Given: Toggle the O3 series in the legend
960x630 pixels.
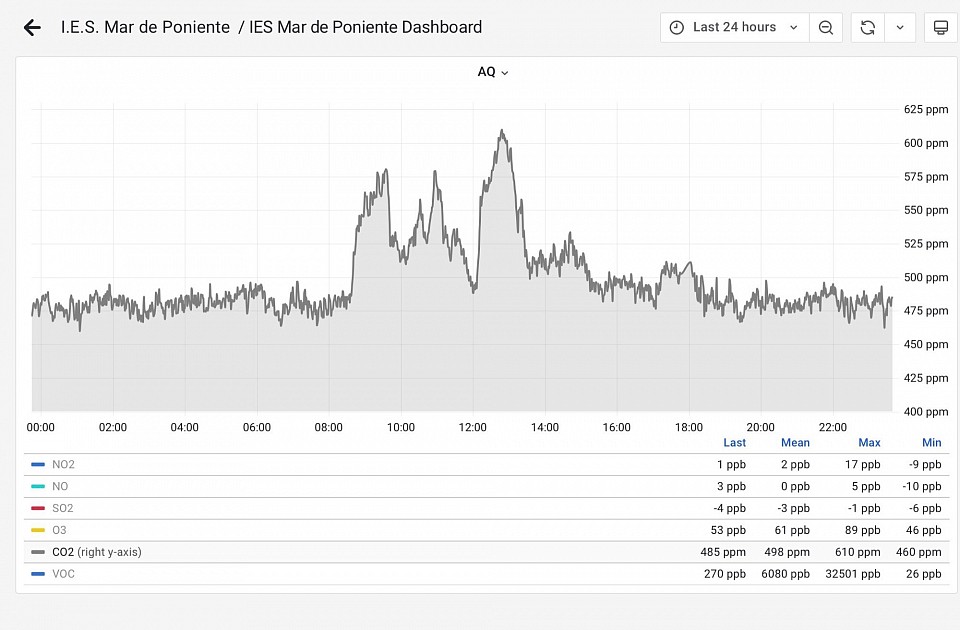Looking at the screenshot, I should tap(59, 530).
